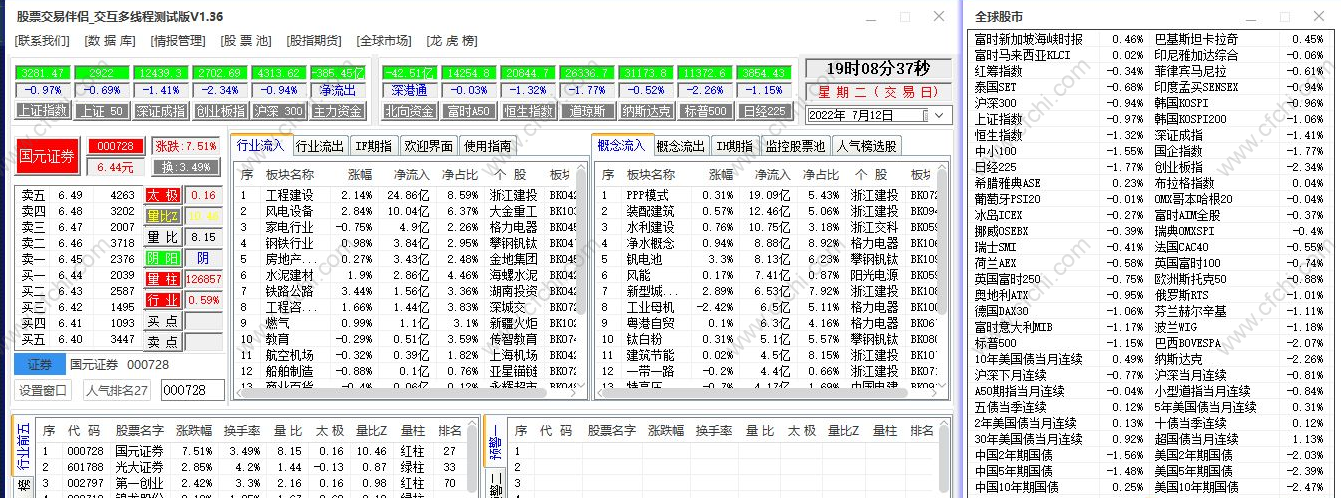Click the 上证指数 index button

tap(42, 111)
